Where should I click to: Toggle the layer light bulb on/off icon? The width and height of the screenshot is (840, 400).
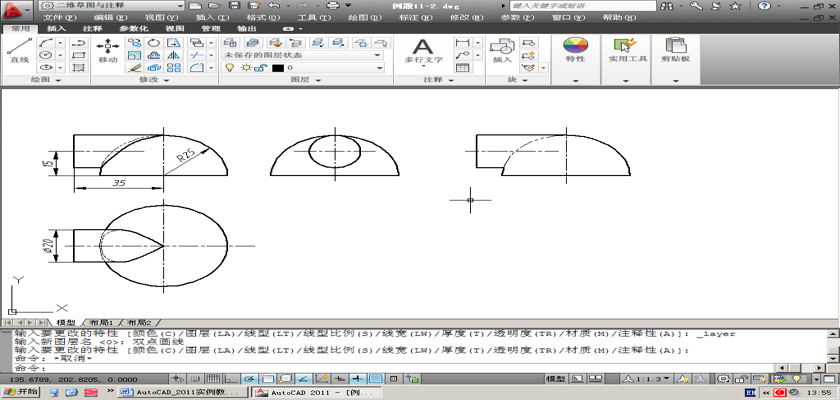[228, 68]
